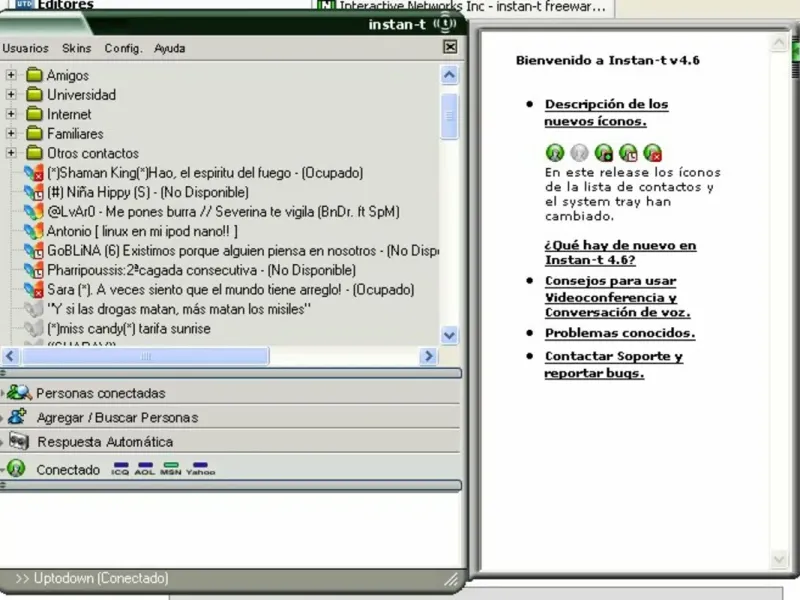The image size is (800, 600).
Task: Click MSN away icon beside GoBLiNA contact
Action: (34, 251)
